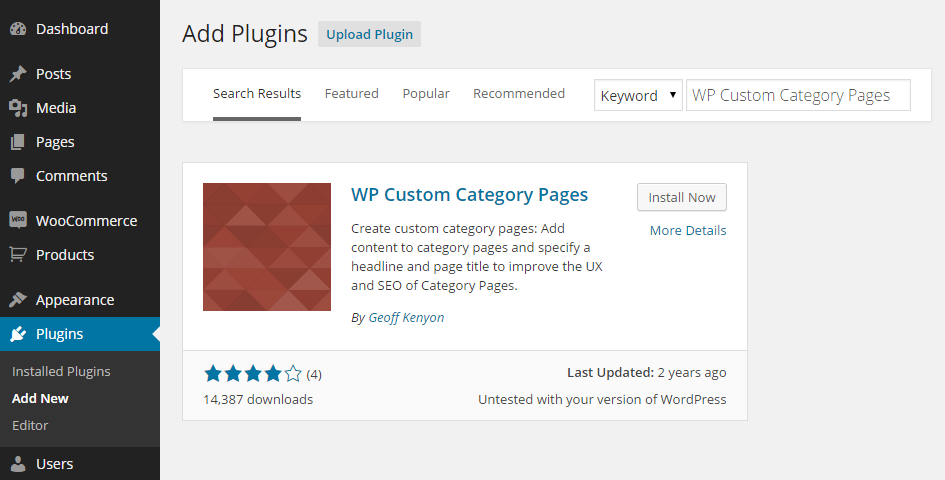Click the red plugin thumbnail image
The width and height of the screenshot is (945, 480).
click(x=267, y=247)
